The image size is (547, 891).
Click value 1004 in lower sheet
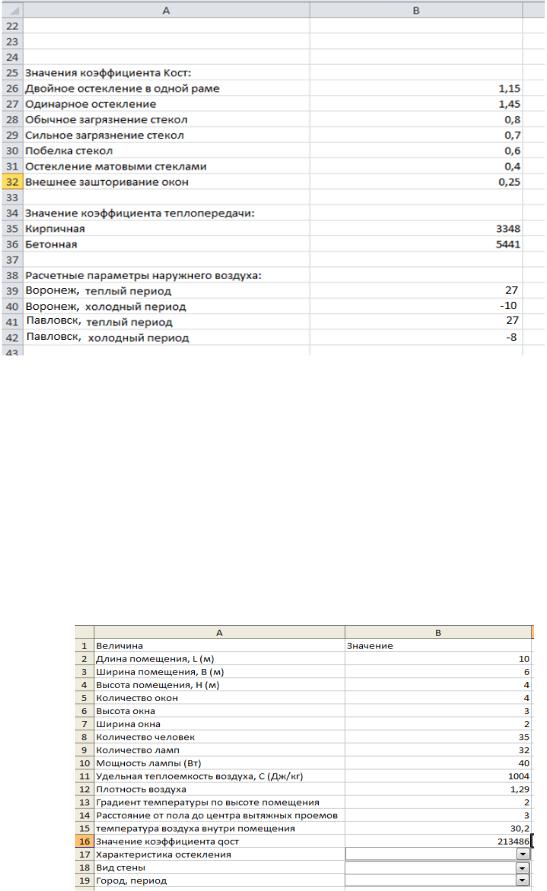[x=519, y=776]
